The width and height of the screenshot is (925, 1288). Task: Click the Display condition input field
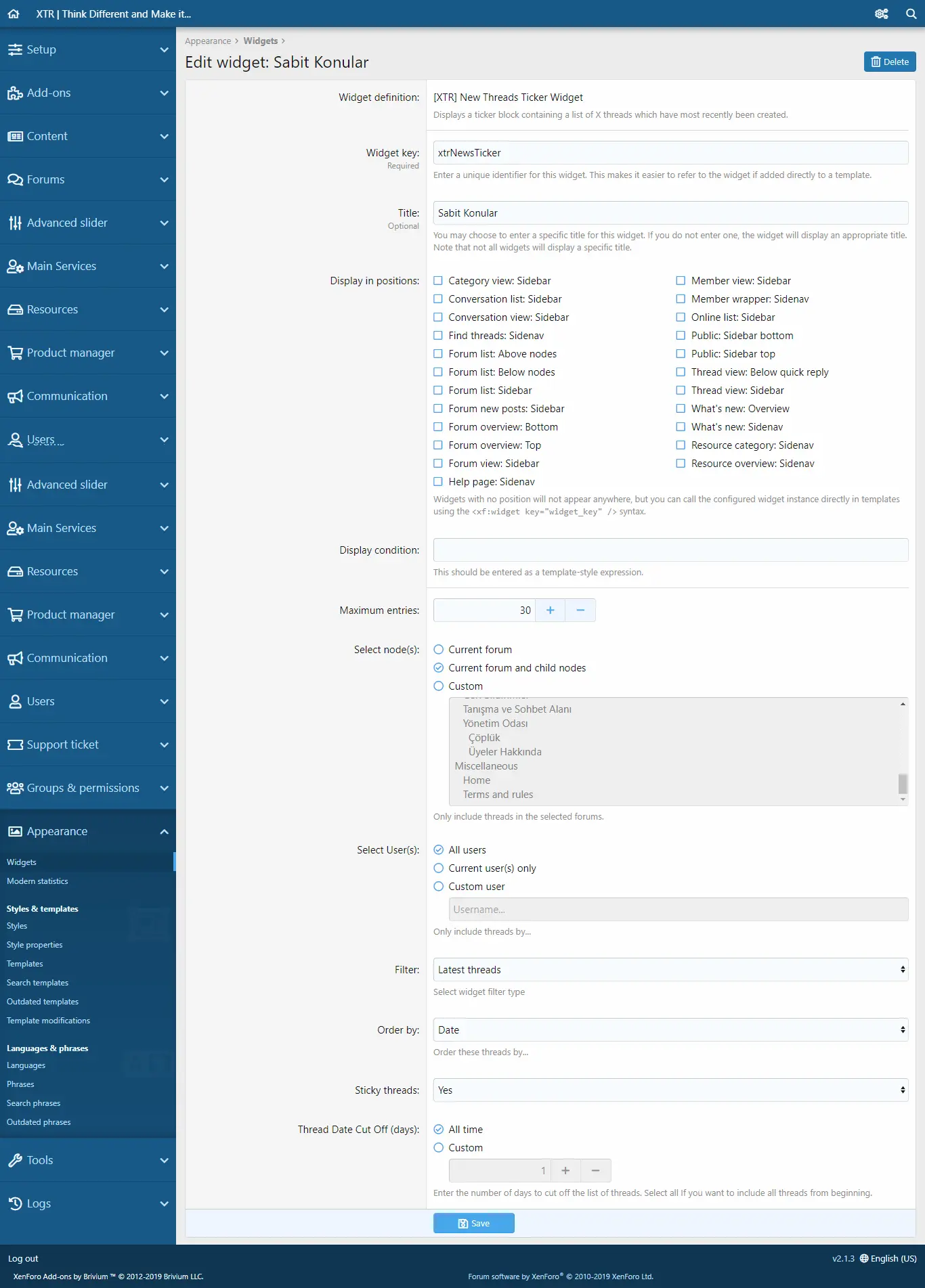(x=670, y=550)
